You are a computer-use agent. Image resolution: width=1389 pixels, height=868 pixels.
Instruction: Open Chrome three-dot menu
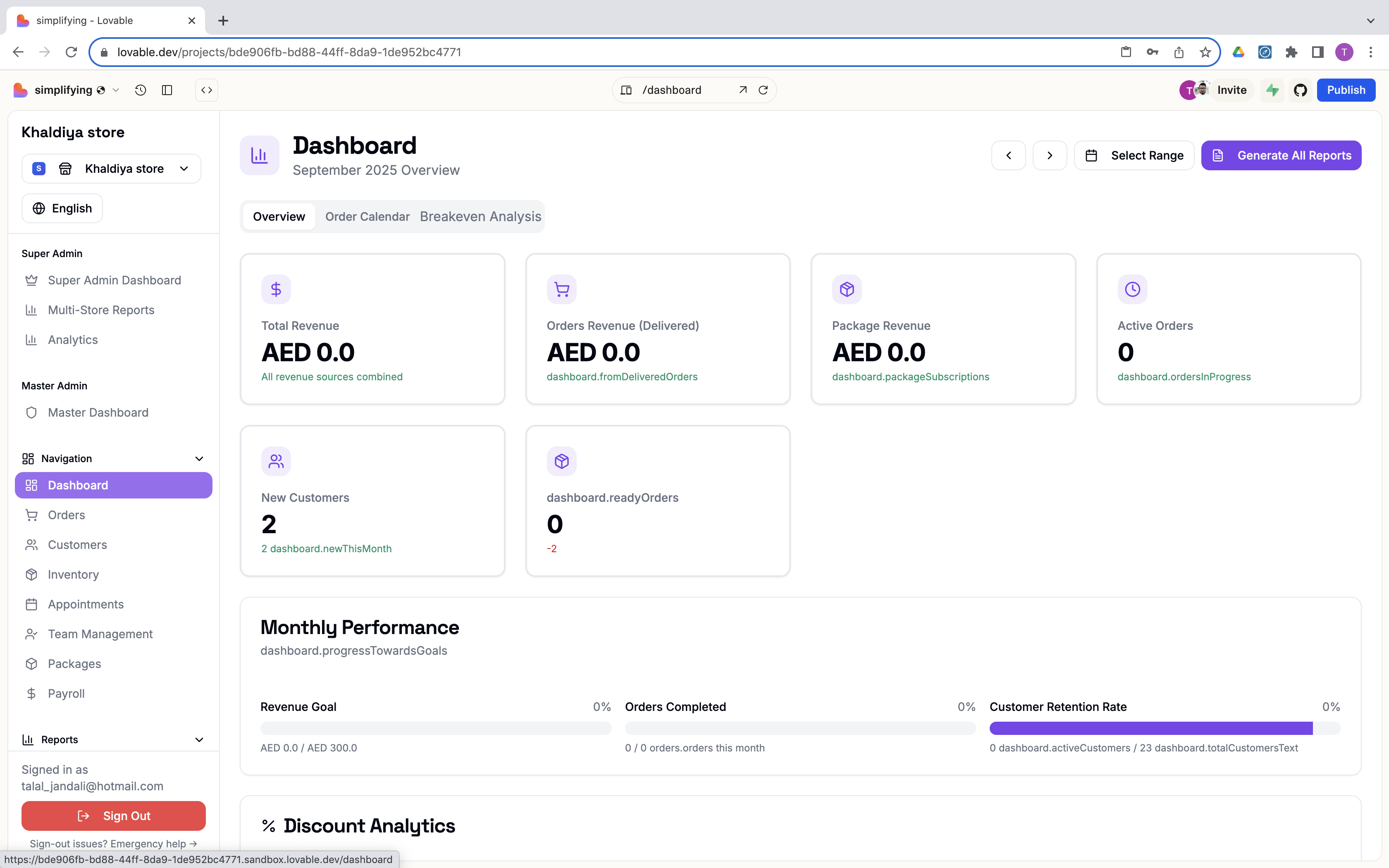[1371, 52]
